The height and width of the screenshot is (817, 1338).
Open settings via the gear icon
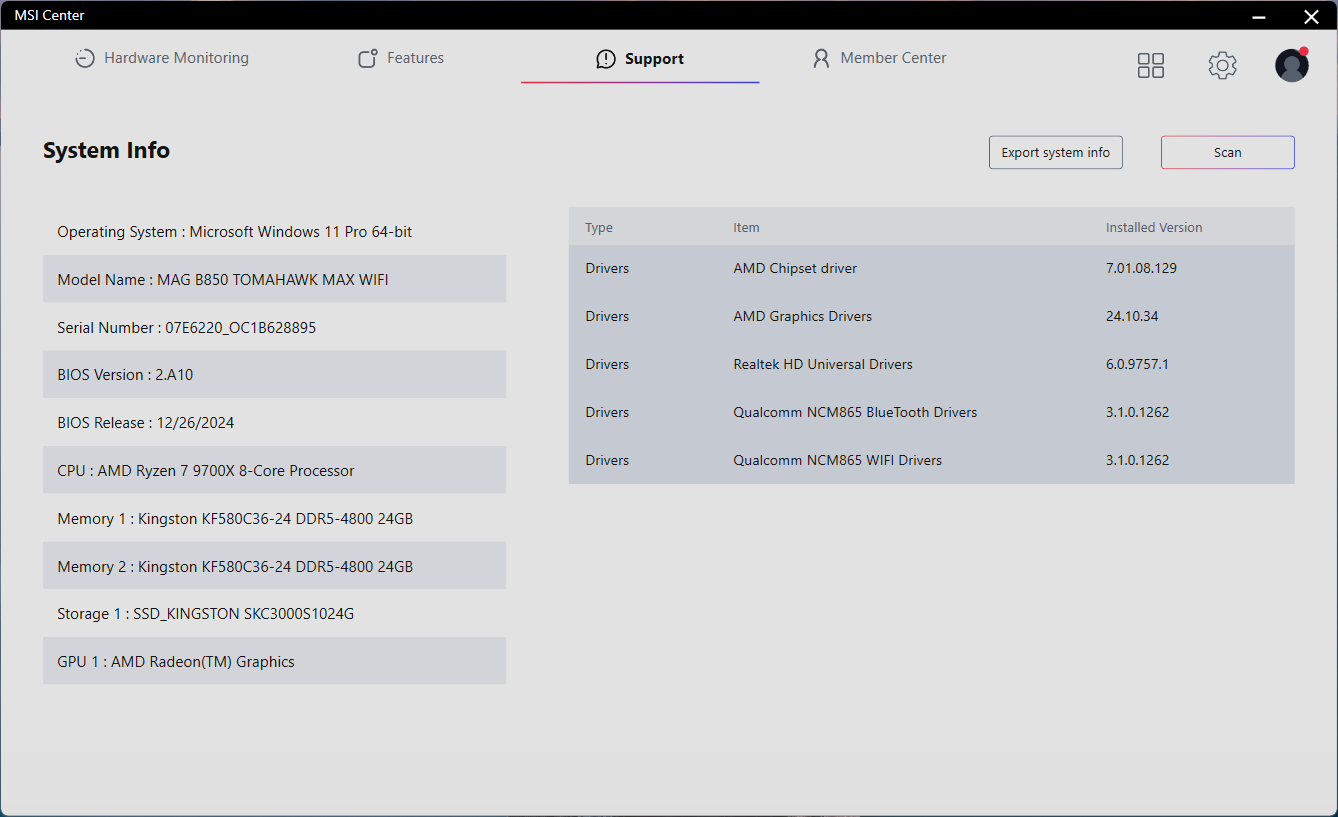(1222, 66)
